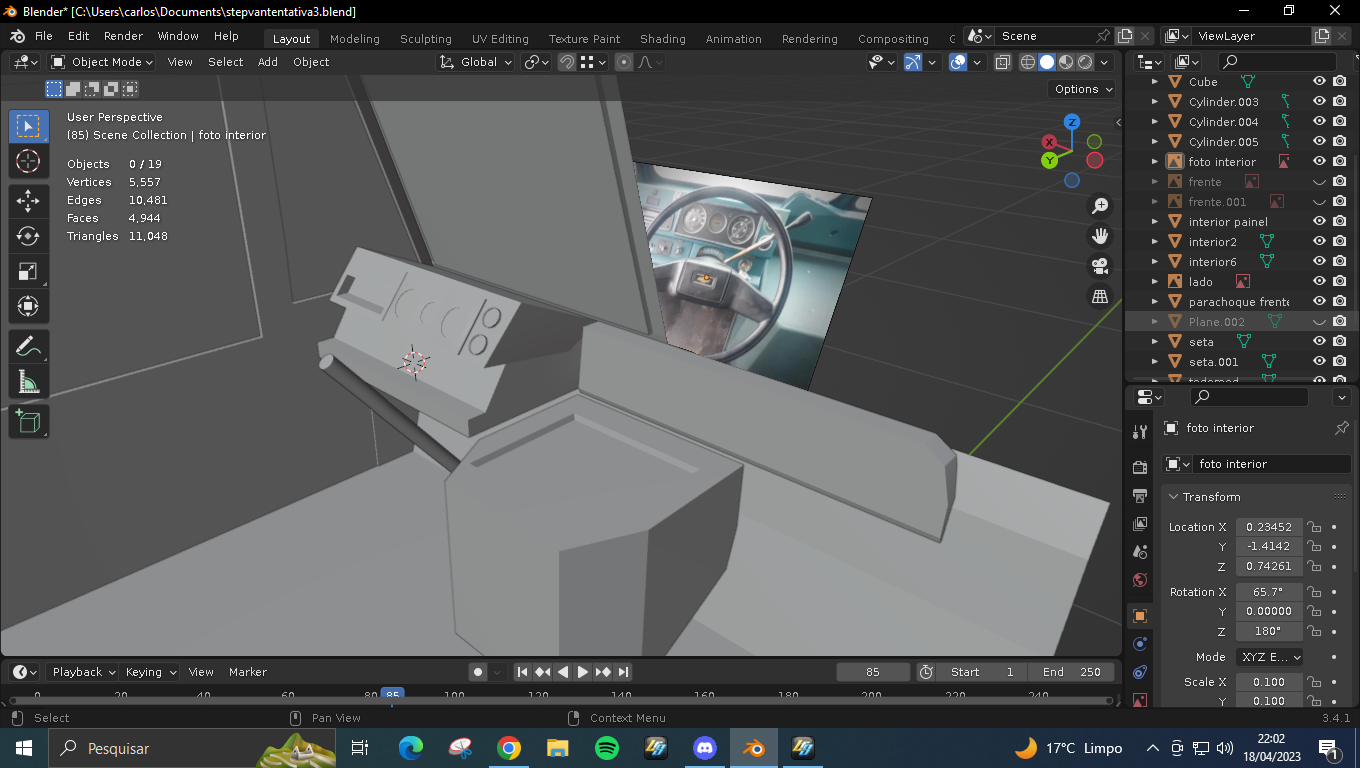Click the End frame field showing 250
1360x768 pixels.
tap(1071, 672)
